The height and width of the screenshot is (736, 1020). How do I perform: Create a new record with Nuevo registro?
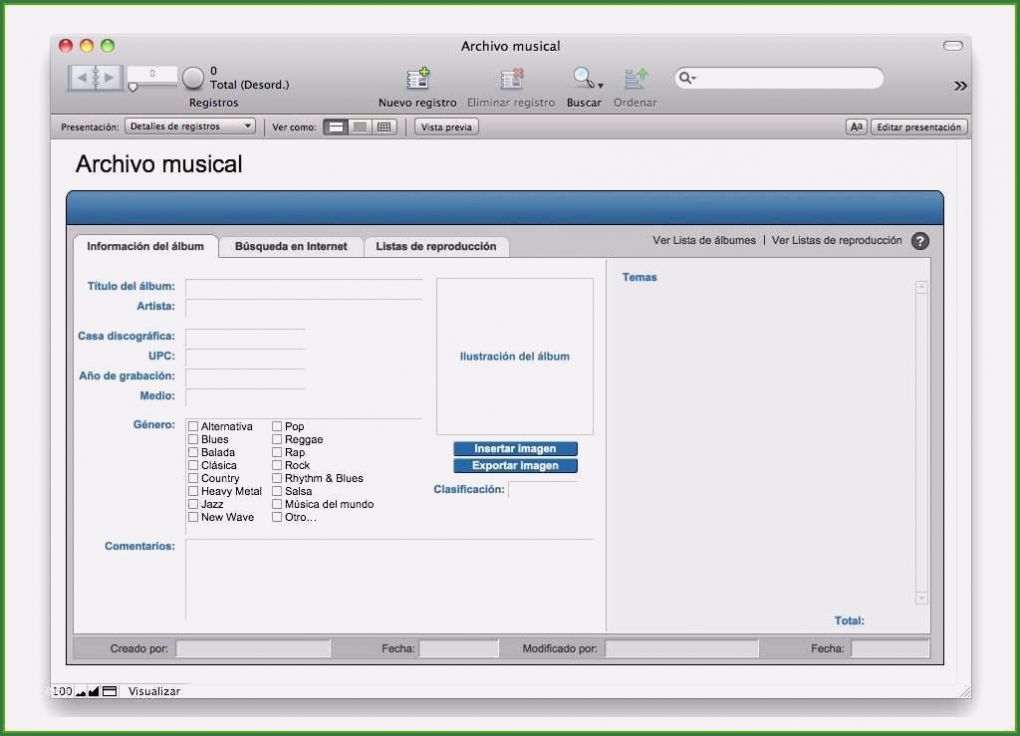click(x=417, y=78)
